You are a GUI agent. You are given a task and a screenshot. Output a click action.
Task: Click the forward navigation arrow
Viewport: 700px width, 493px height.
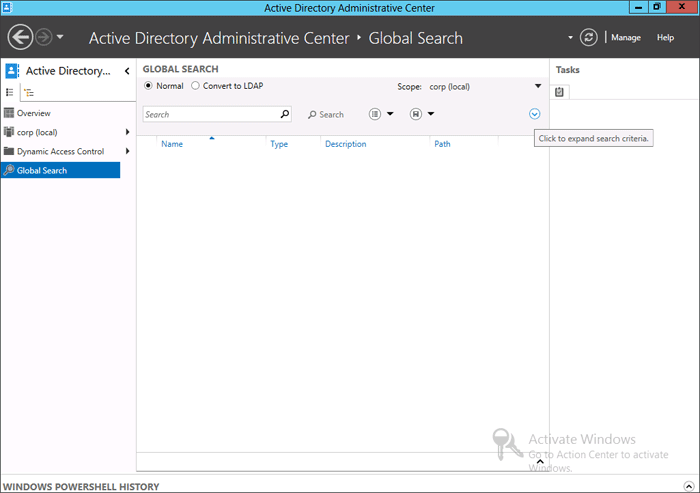[44, 37]
